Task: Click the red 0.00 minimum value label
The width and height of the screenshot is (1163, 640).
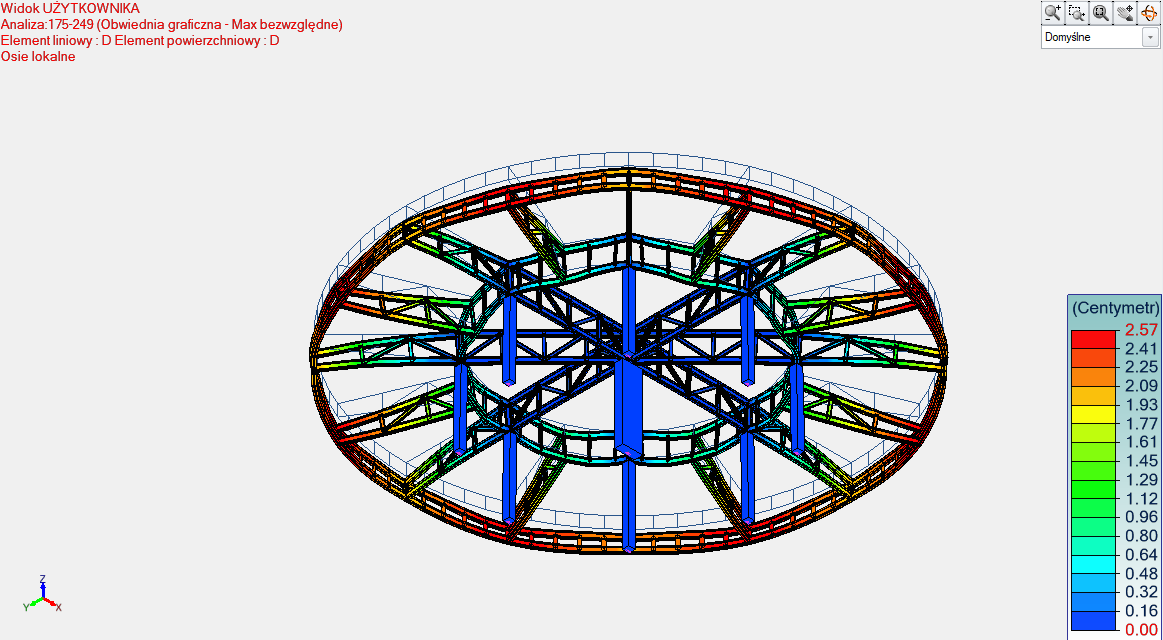Action: click(x=1141, y=630)
